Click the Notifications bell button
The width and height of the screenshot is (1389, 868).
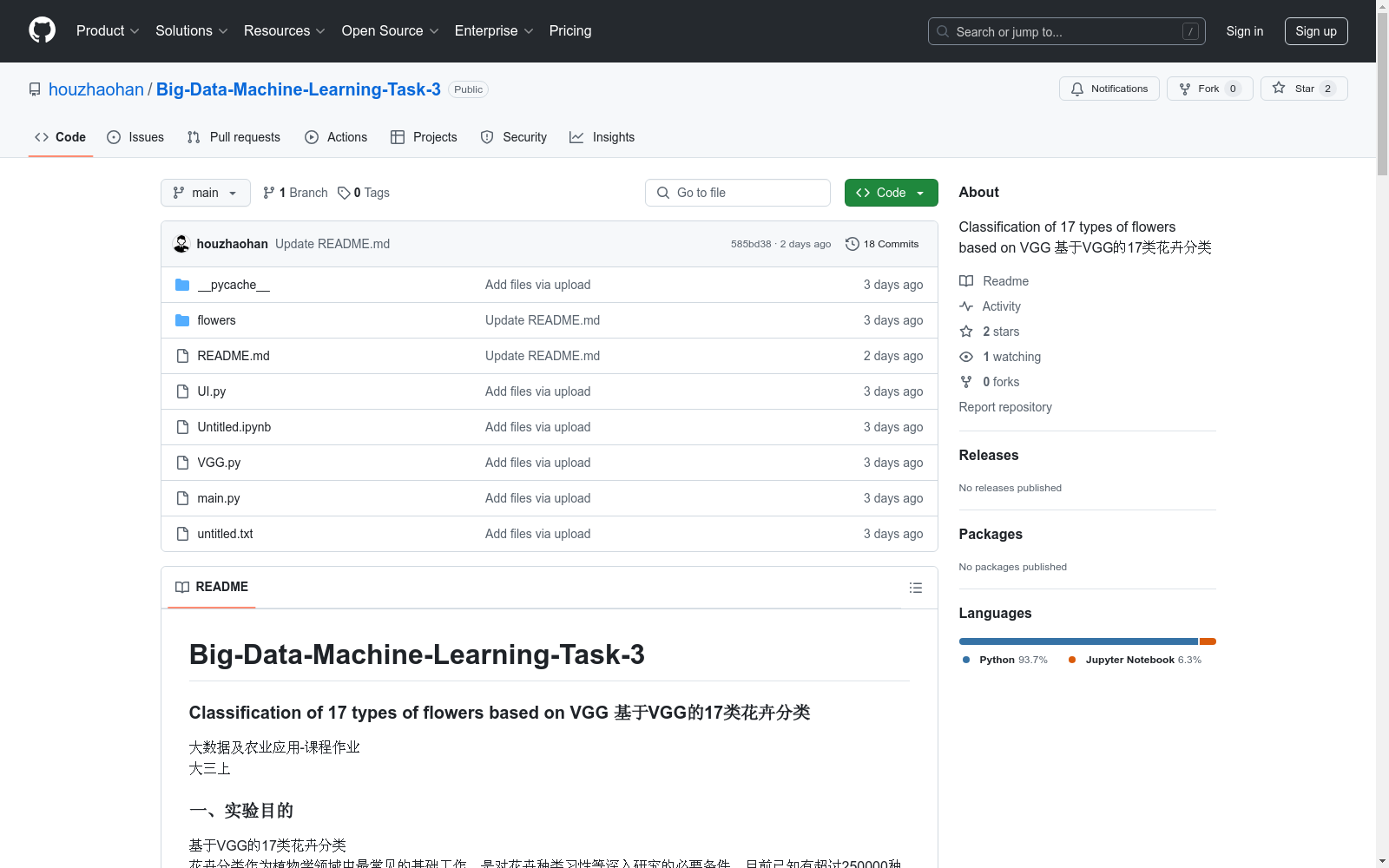point(1109,89)
